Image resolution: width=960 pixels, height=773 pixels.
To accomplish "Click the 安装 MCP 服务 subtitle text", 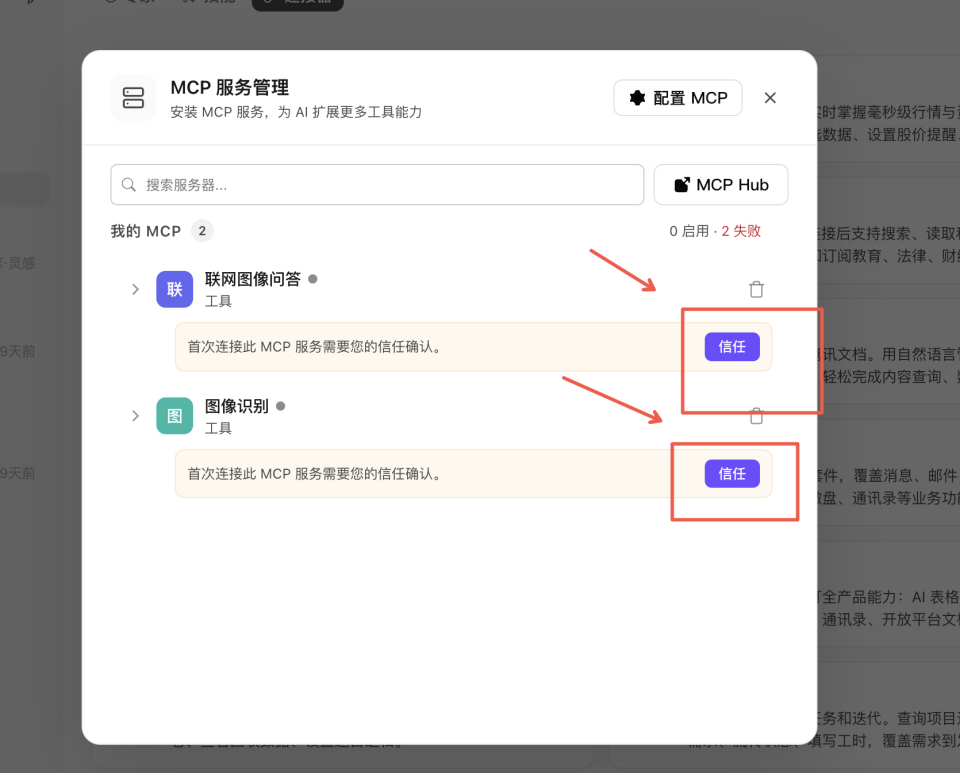I will (296, 112).
